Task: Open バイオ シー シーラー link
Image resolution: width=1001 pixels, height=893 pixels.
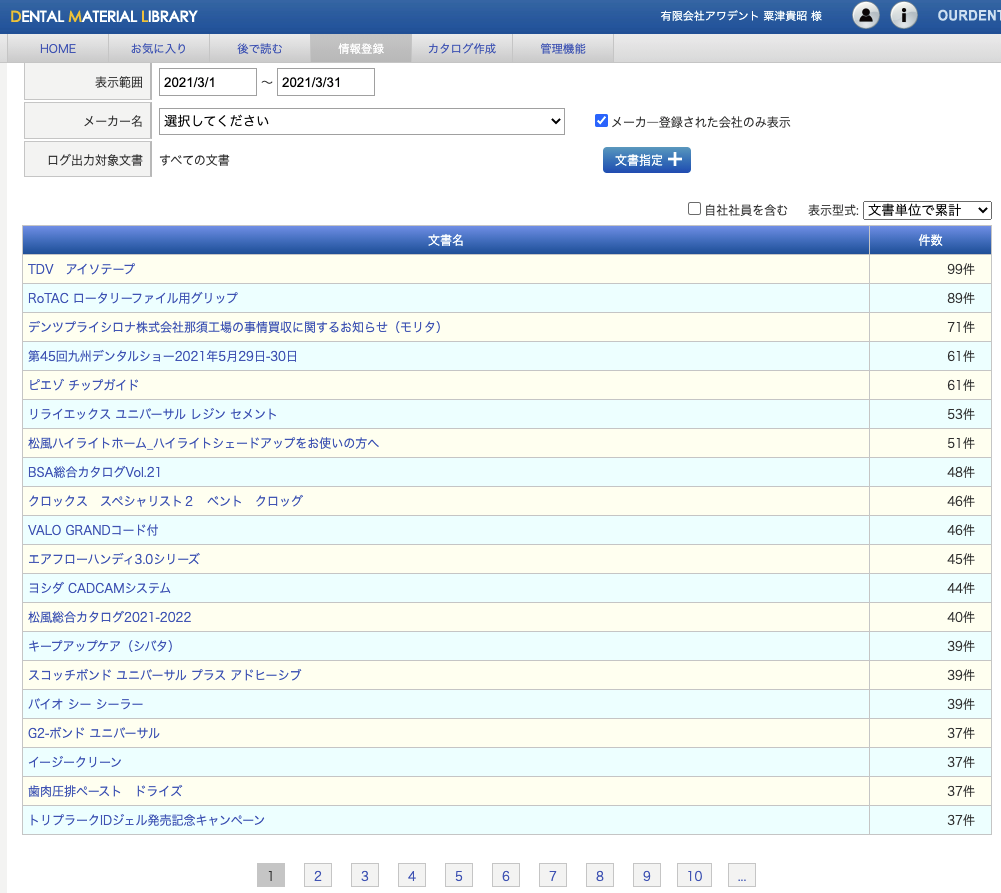Action: 86,704
